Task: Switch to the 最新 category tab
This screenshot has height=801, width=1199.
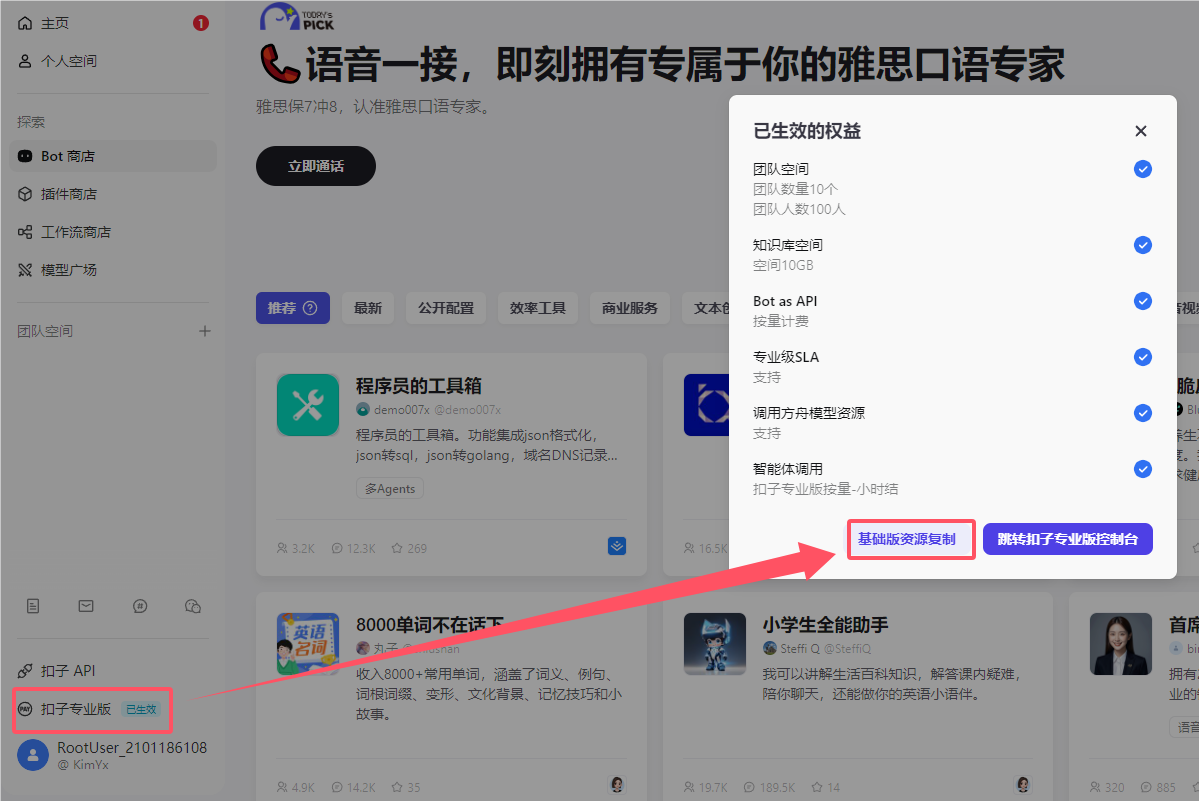Action: click(x=368, y=308)
